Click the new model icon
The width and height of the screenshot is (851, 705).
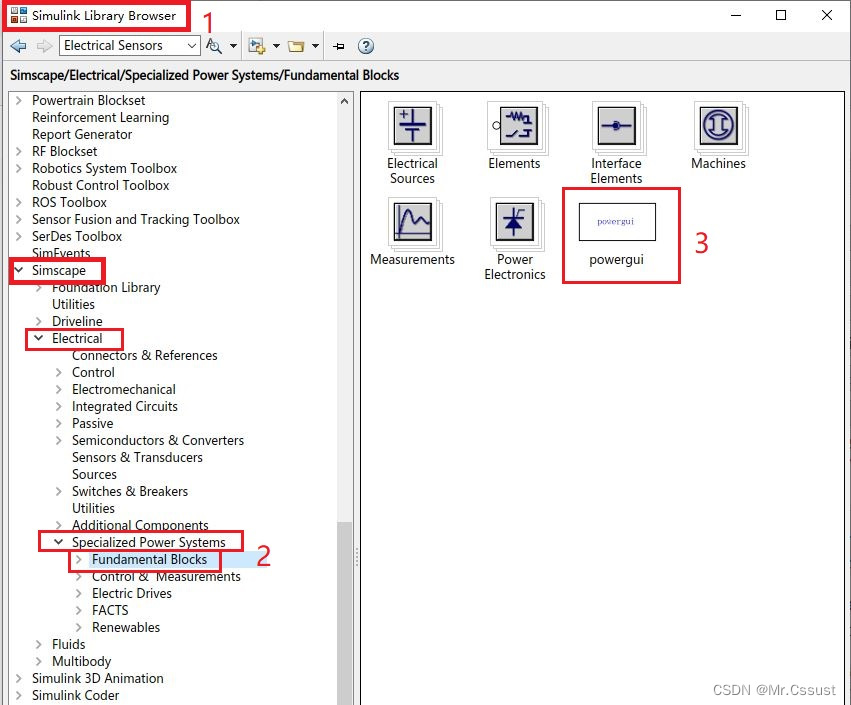pyautogui.click(x=256, y=46)
